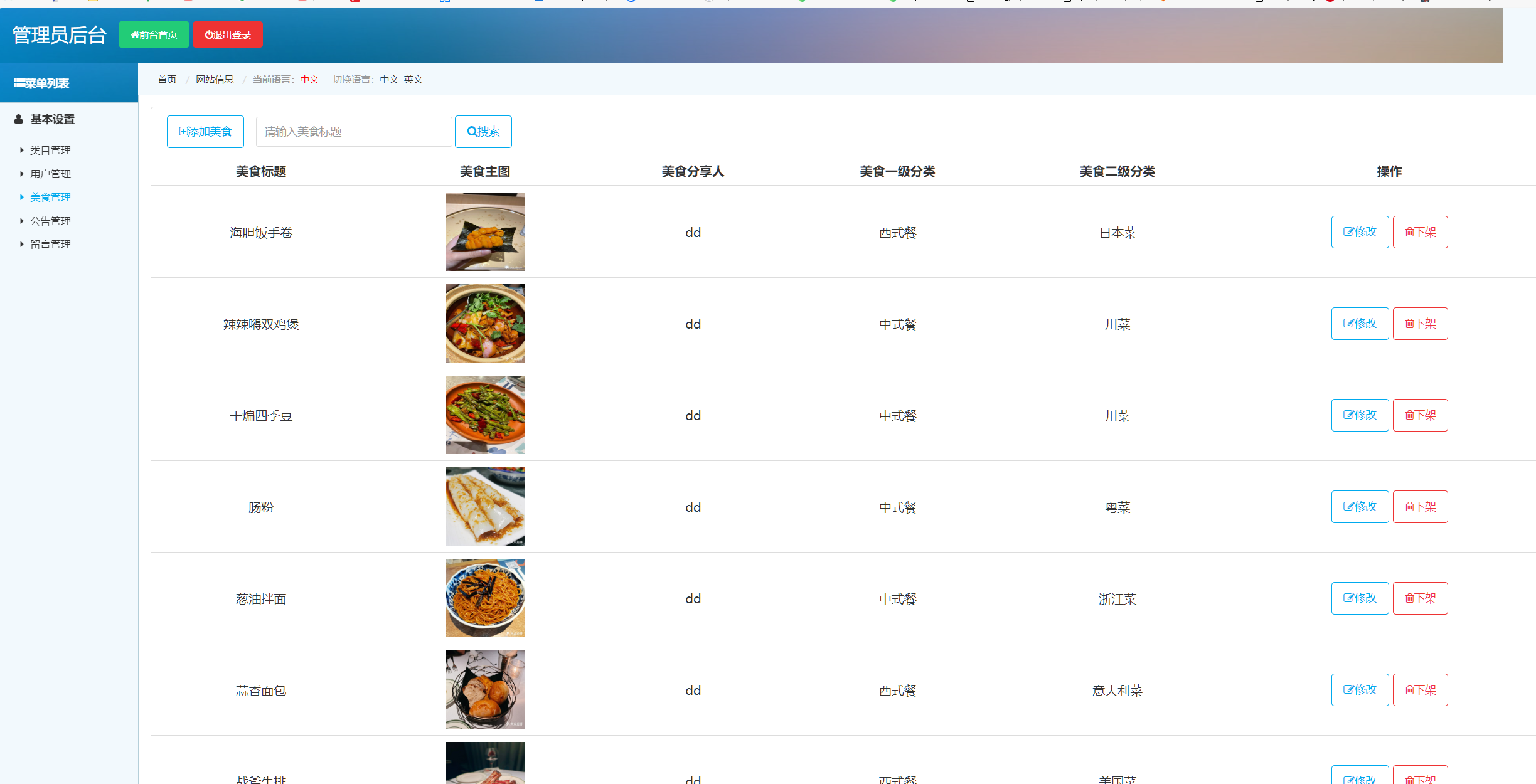Click the 美食标题 column header
Screen dimensions: 1536x784
[261, 171]
